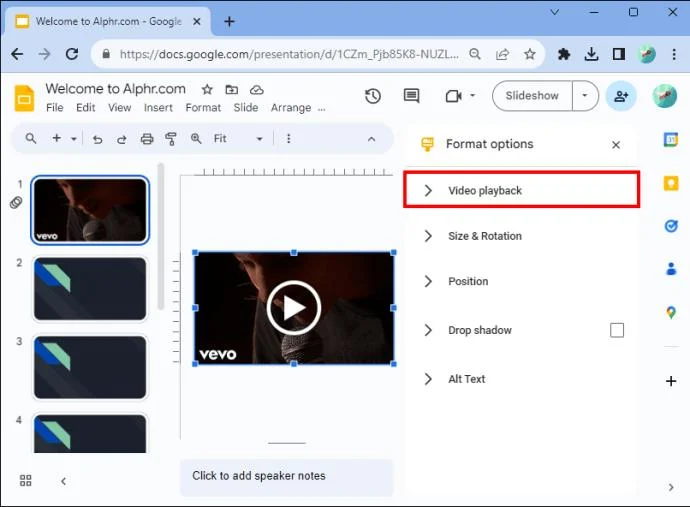
Task: Open the File menu
Action: [x=55, y=108]
